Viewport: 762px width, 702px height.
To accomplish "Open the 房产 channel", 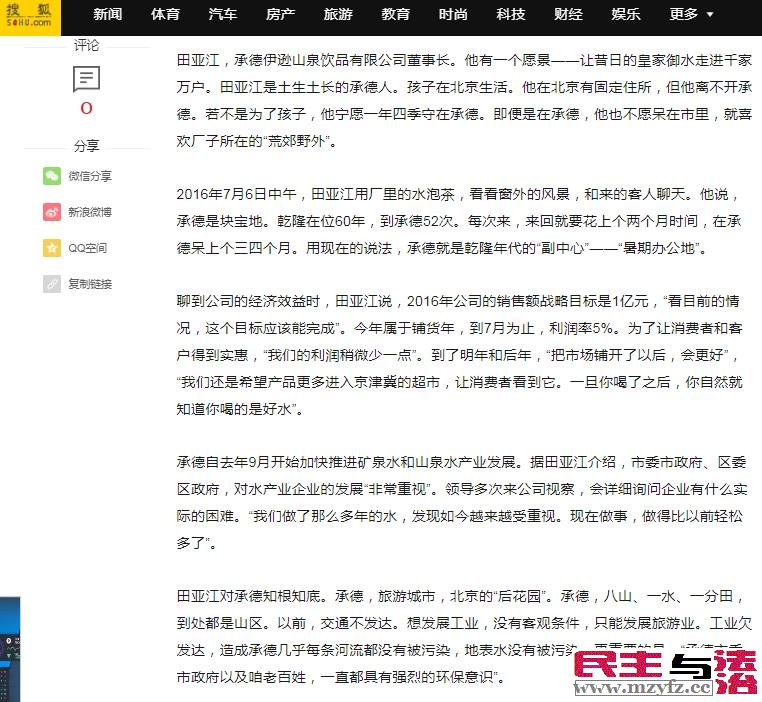I will (281, 15).
